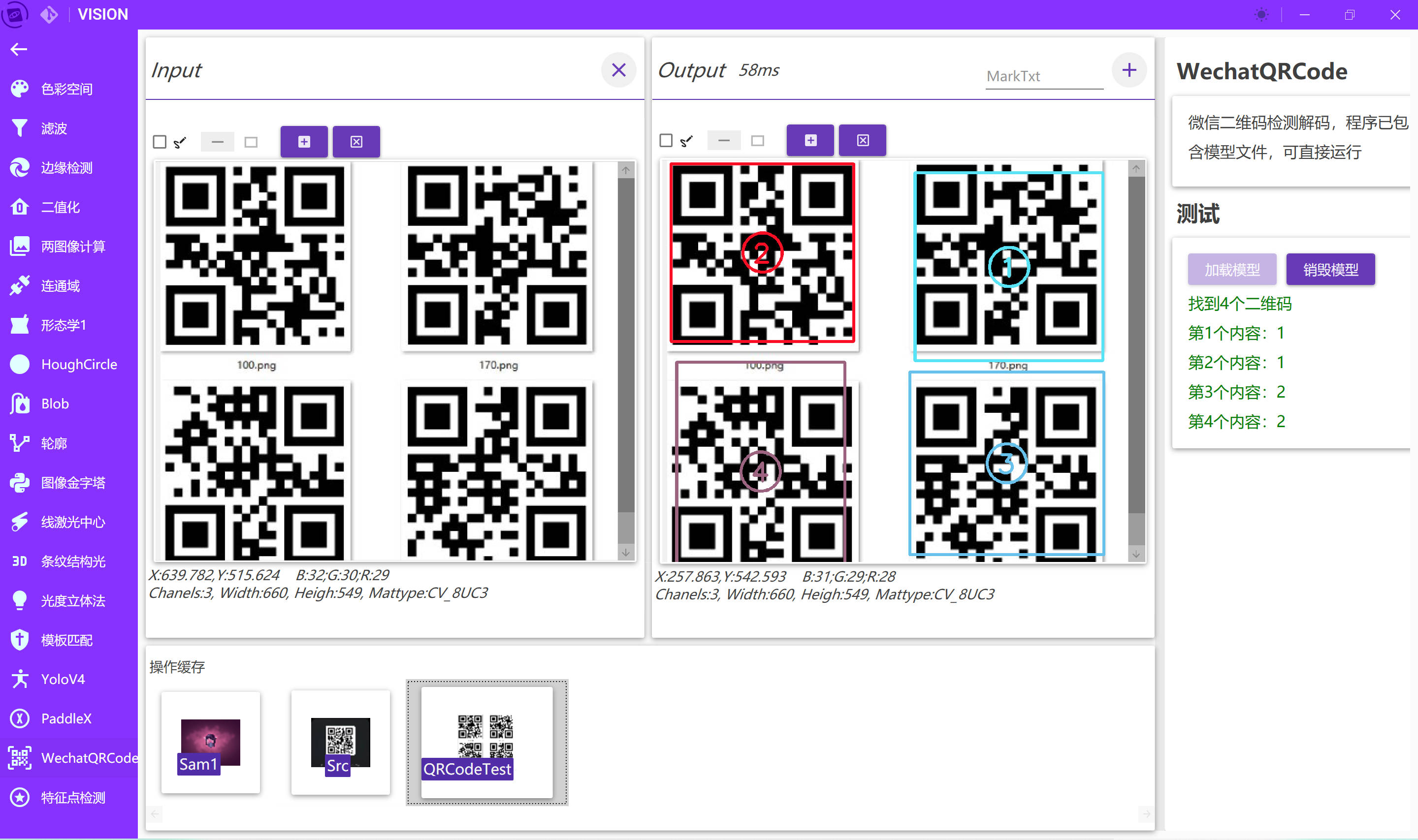
Task: Click the add image icon in Input toolbar
Action: tap(304, 142)
